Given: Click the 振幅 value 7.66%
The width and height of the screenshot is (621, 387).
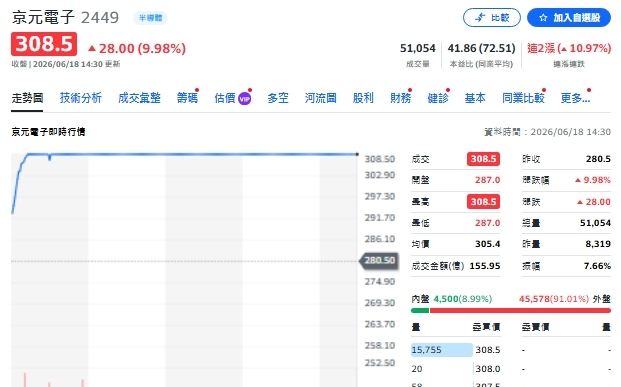Looking at the screenshot, I should coord(597,266).
